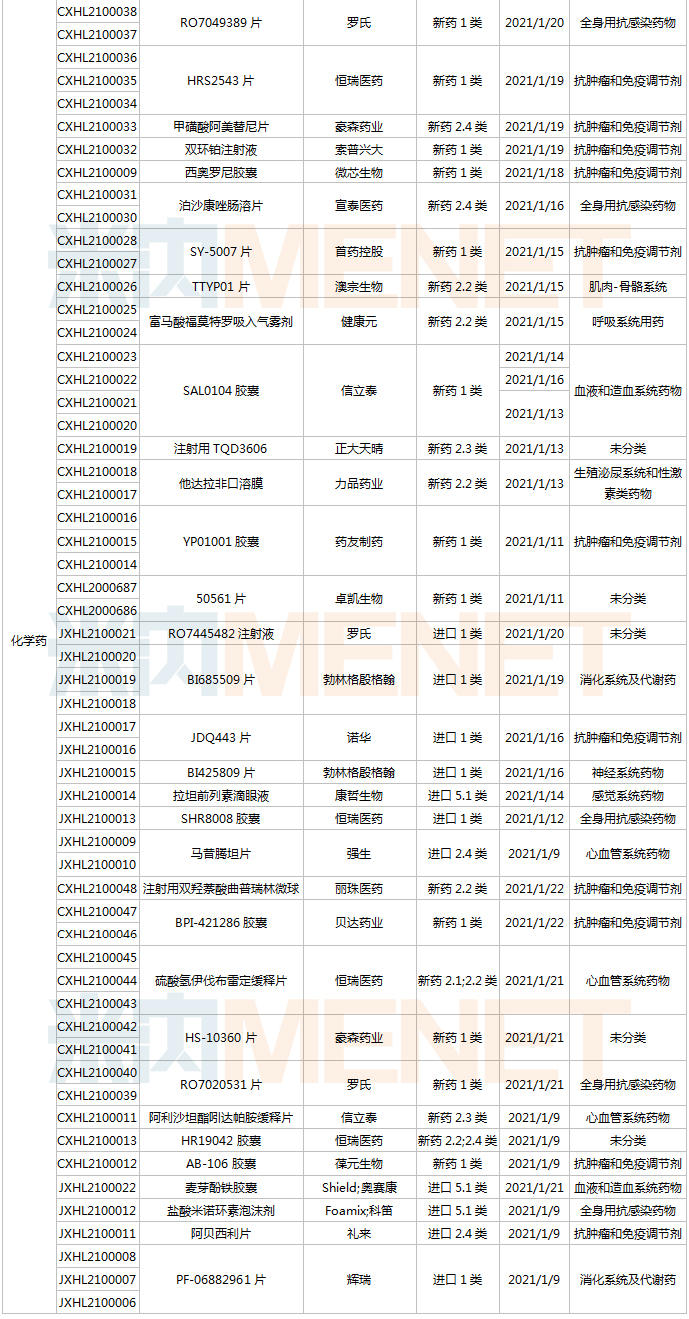689x1319 pixels.
Task: Click company name 卓凯生物
Action: pyautogui.click(x=359, y=599)
